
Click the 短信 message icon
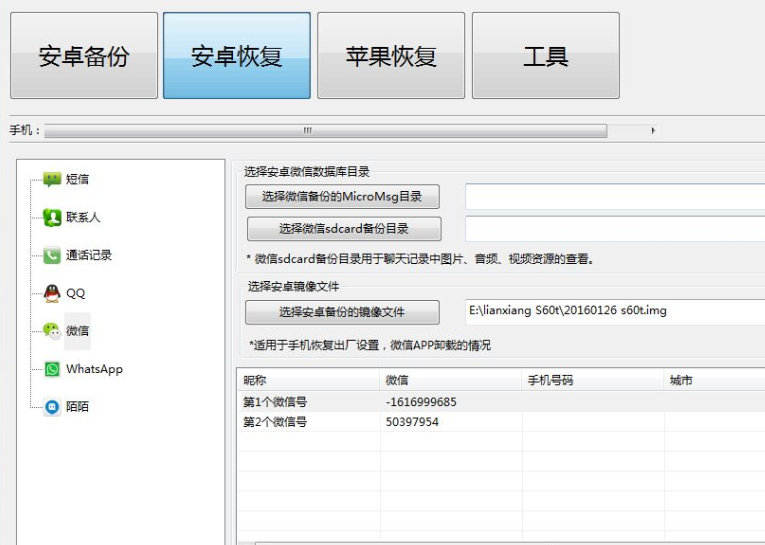pos(52,179)
